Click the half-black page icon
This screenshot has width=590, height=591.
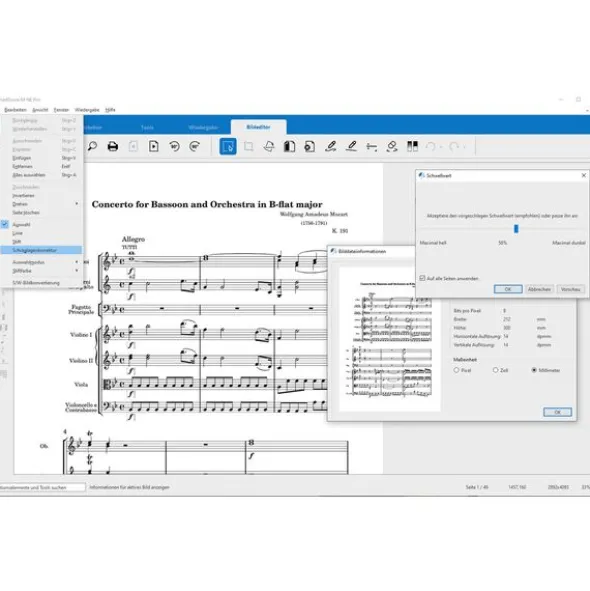tap(289, 146)
